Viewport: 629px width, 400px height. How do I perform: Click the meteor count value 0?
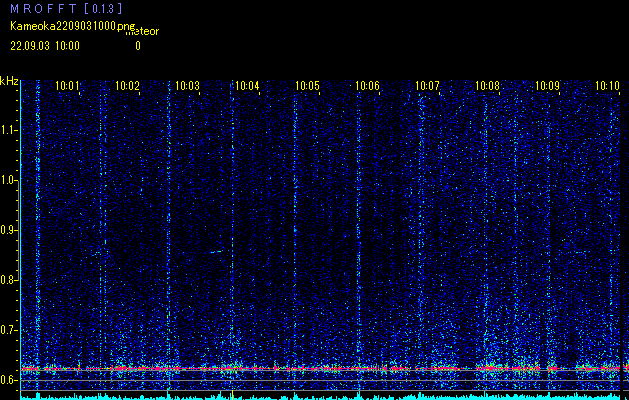(x=138, y=46)
